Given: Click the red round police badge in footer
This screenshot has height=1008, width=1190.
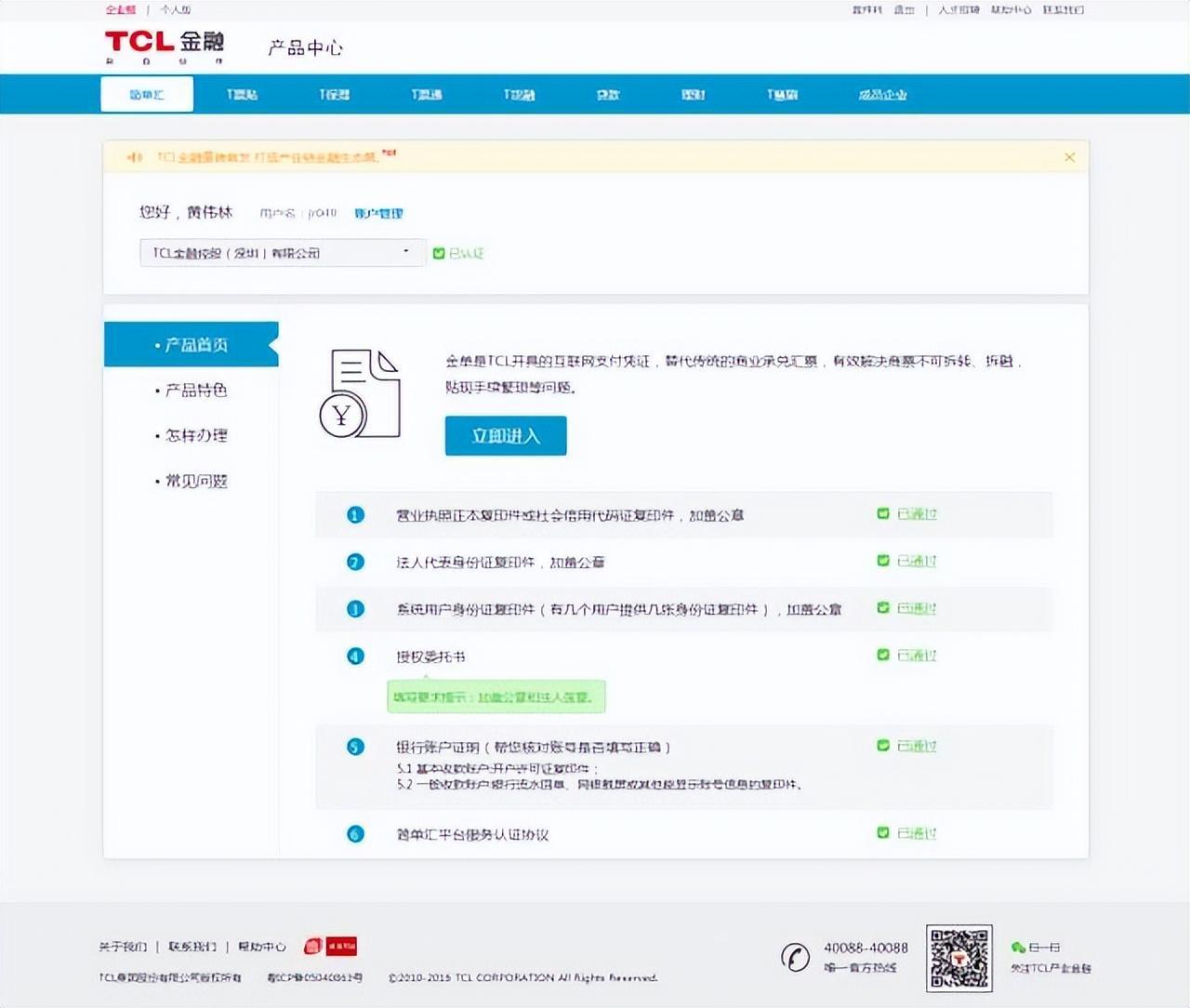Looking at the screenshot, I should 312,947.
